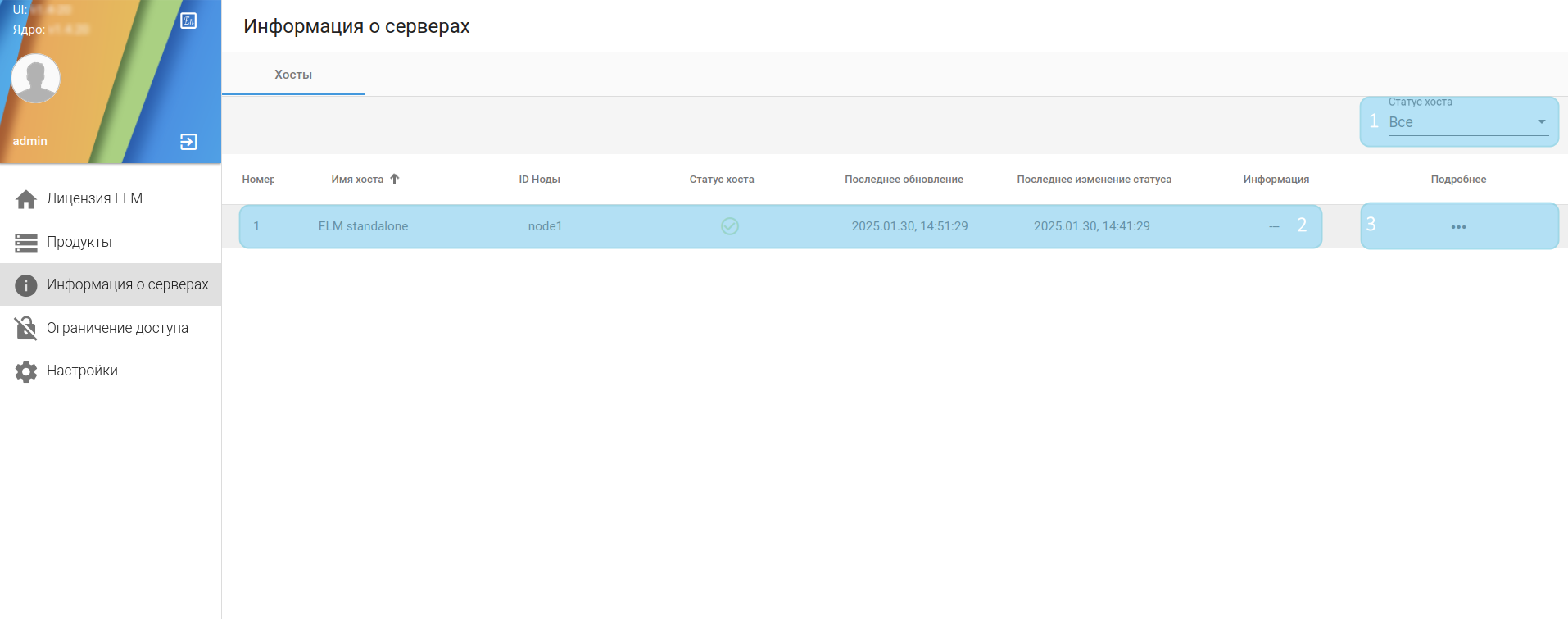
Task: Click the Информация о серверах page title
Action: point(356,26)
